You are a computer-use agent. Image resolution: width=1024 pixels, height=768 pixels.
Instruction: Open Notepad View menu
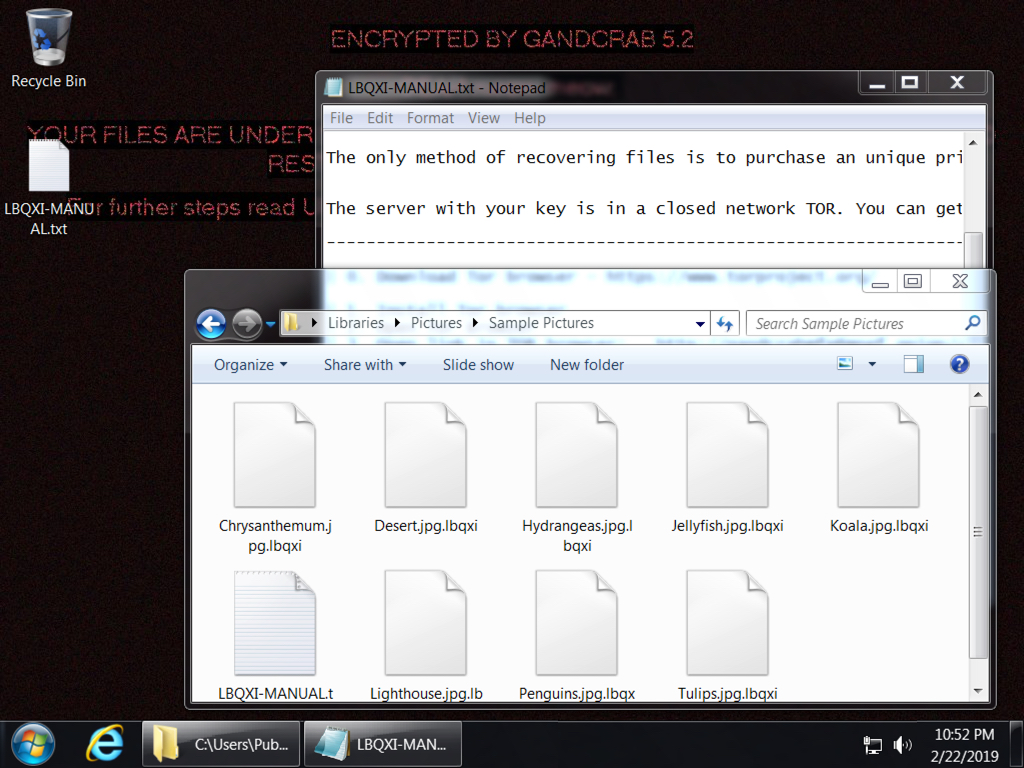click(483, 118)
